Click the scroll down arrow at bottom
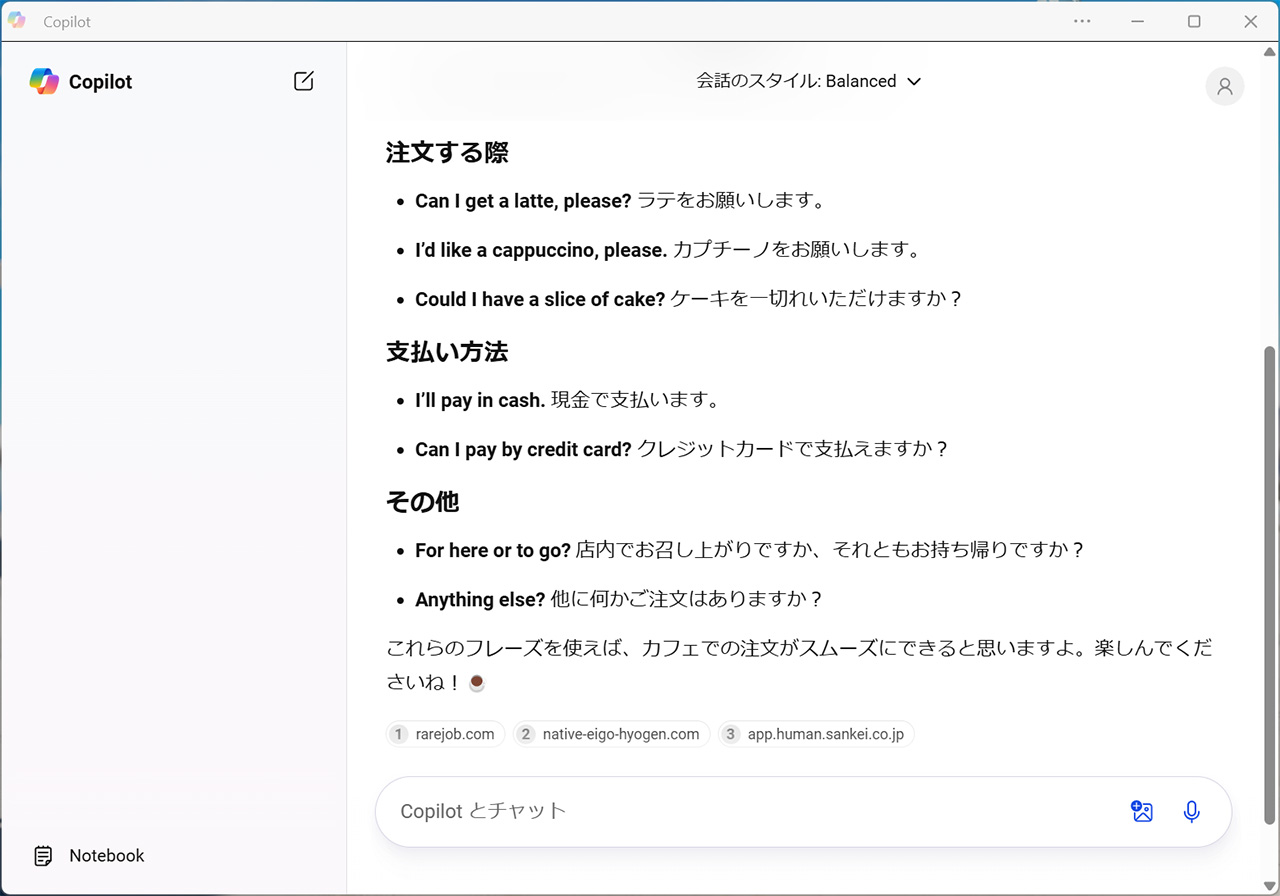1280x896 pixels. click(x=1270, y=886)
